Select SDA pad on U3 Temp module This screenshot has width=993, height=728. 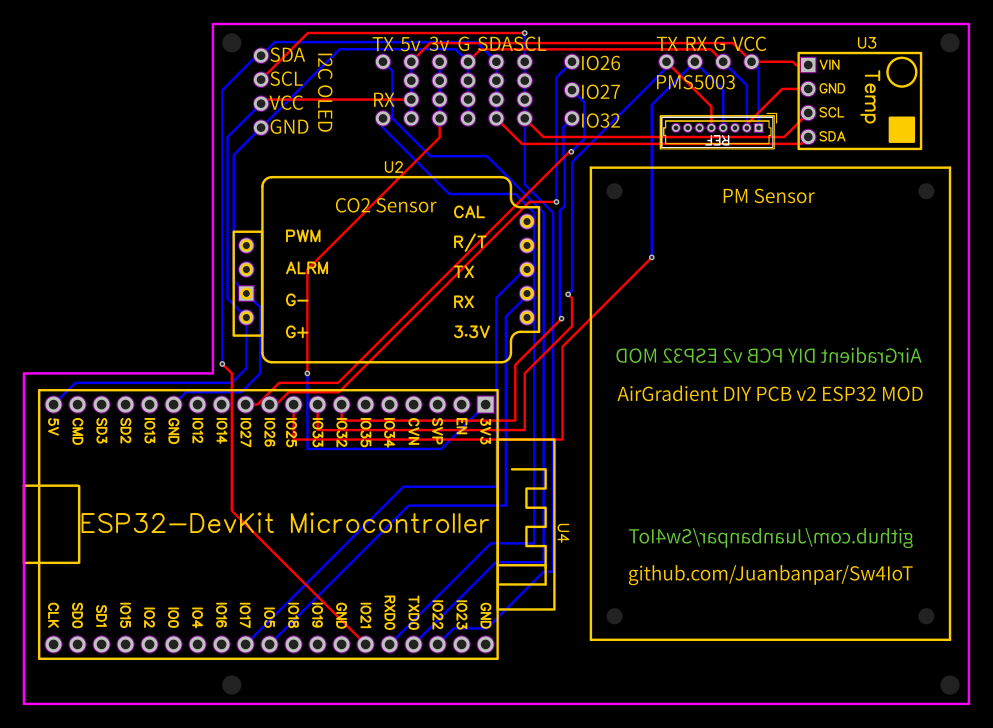coord(808,137)
